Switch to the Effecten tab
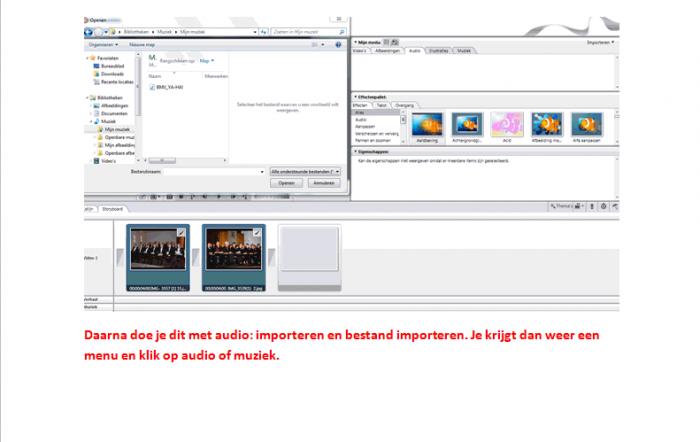 [360, 105]
